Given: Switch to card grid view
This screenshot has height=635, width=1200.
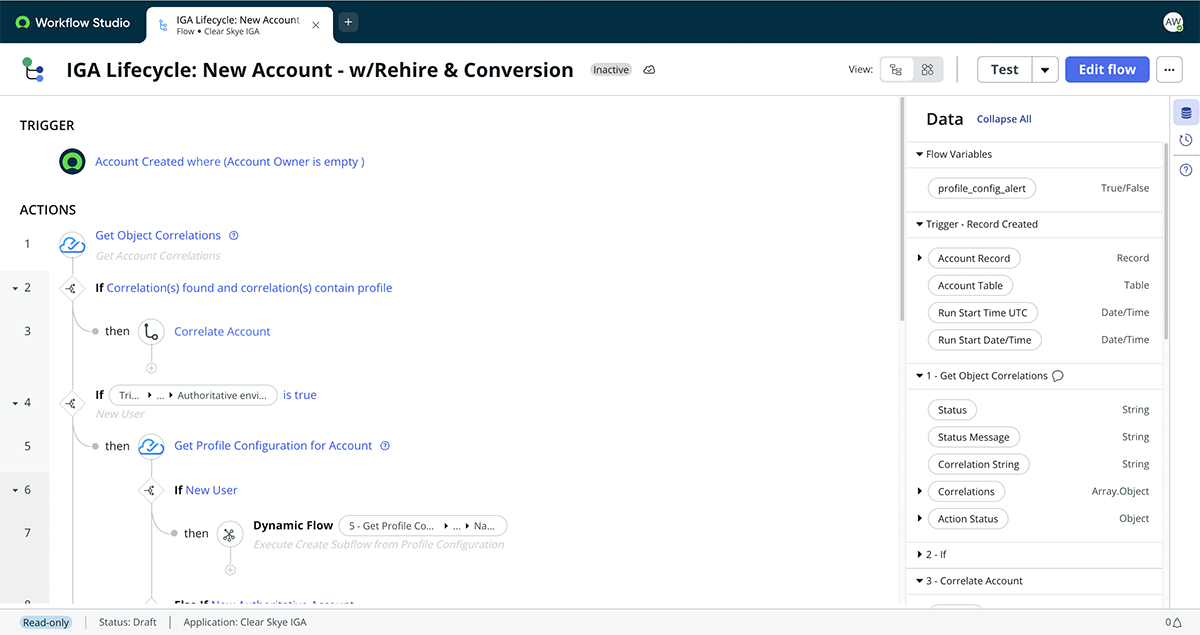Looking at the screenshot, I should tap(927, 70).
